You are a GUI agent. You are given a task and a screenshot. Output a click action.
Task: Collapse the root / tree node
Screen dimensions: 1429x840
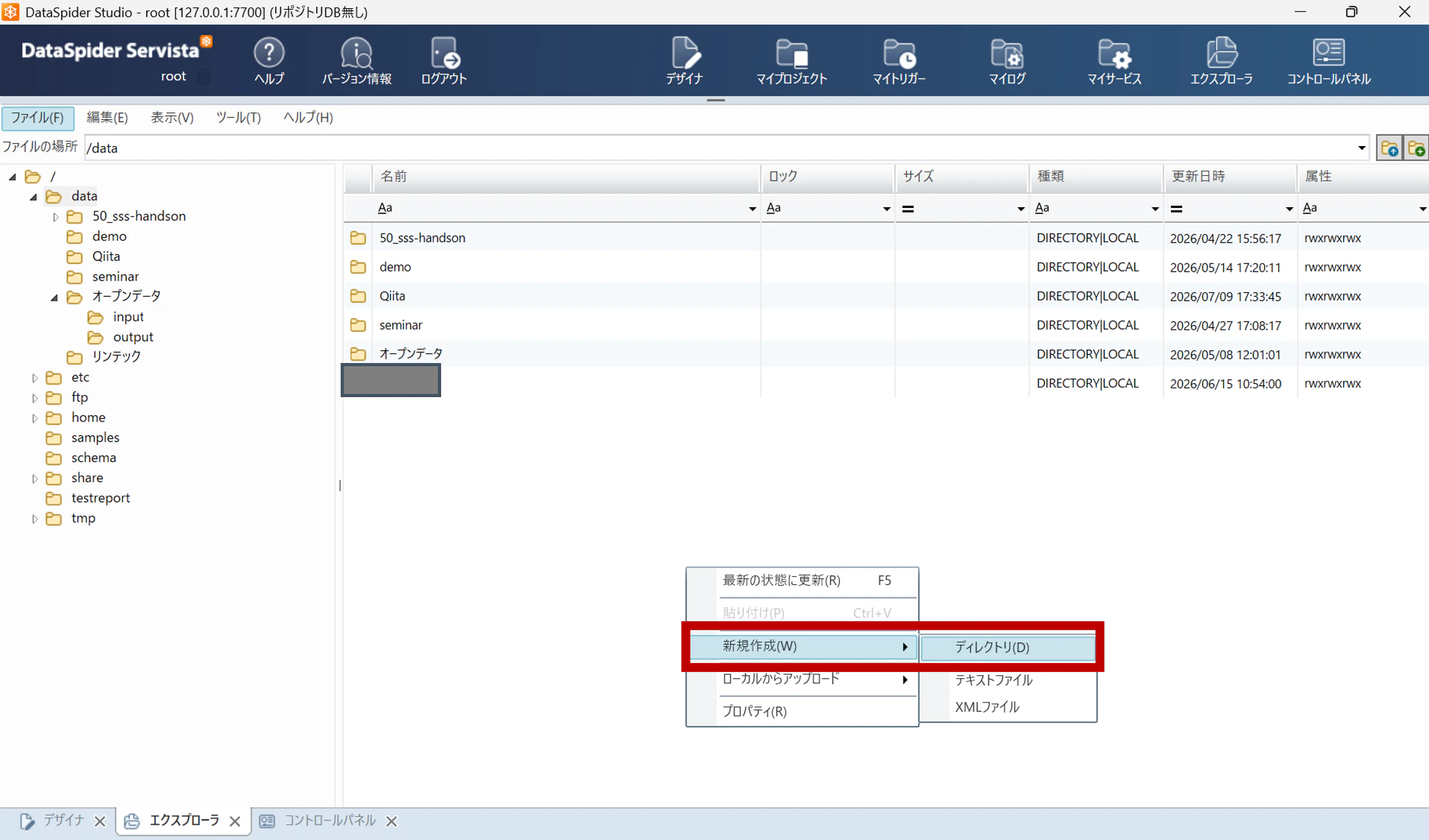12,176
